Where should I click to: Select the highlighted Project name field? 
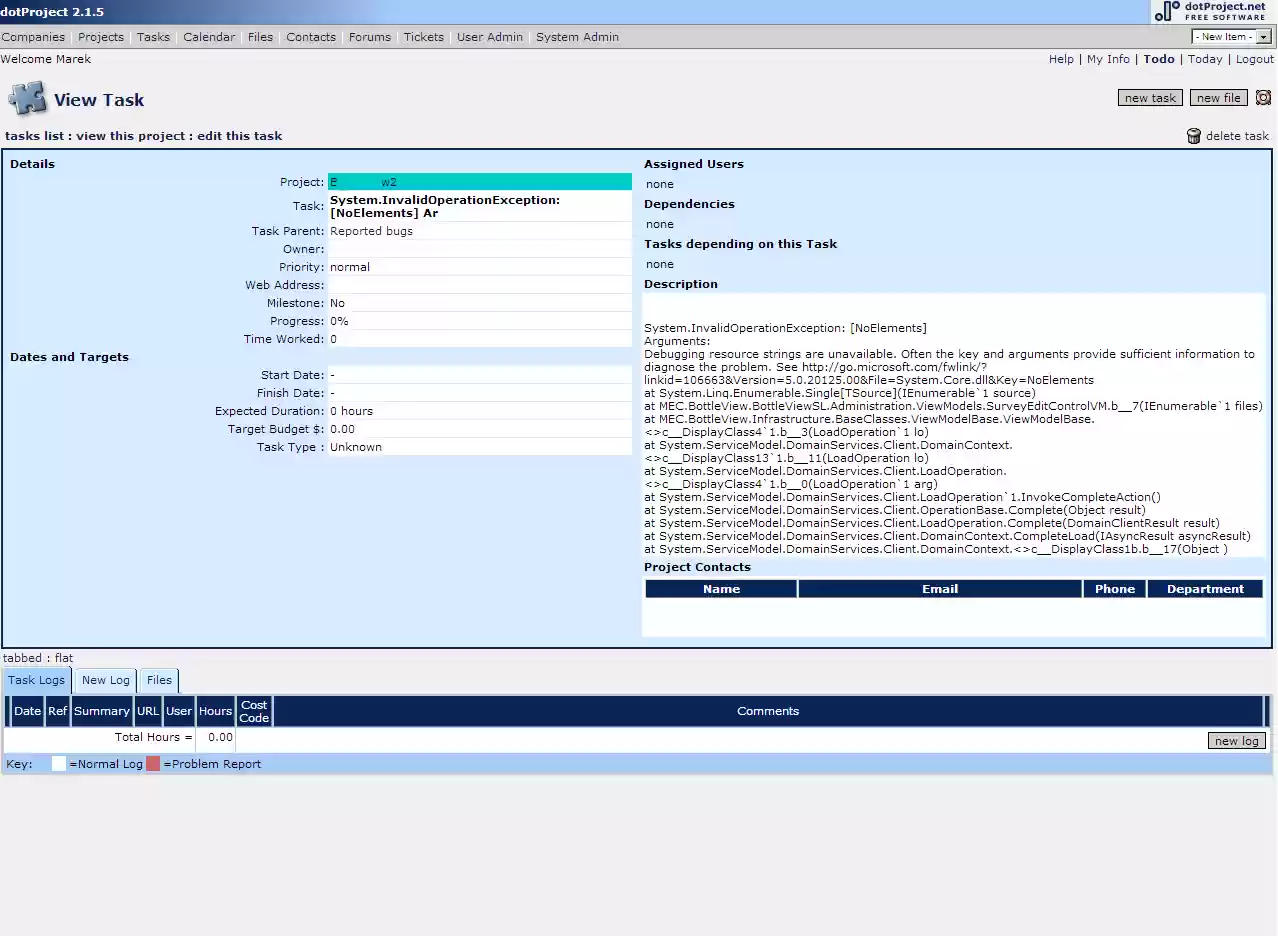[480, 181]
